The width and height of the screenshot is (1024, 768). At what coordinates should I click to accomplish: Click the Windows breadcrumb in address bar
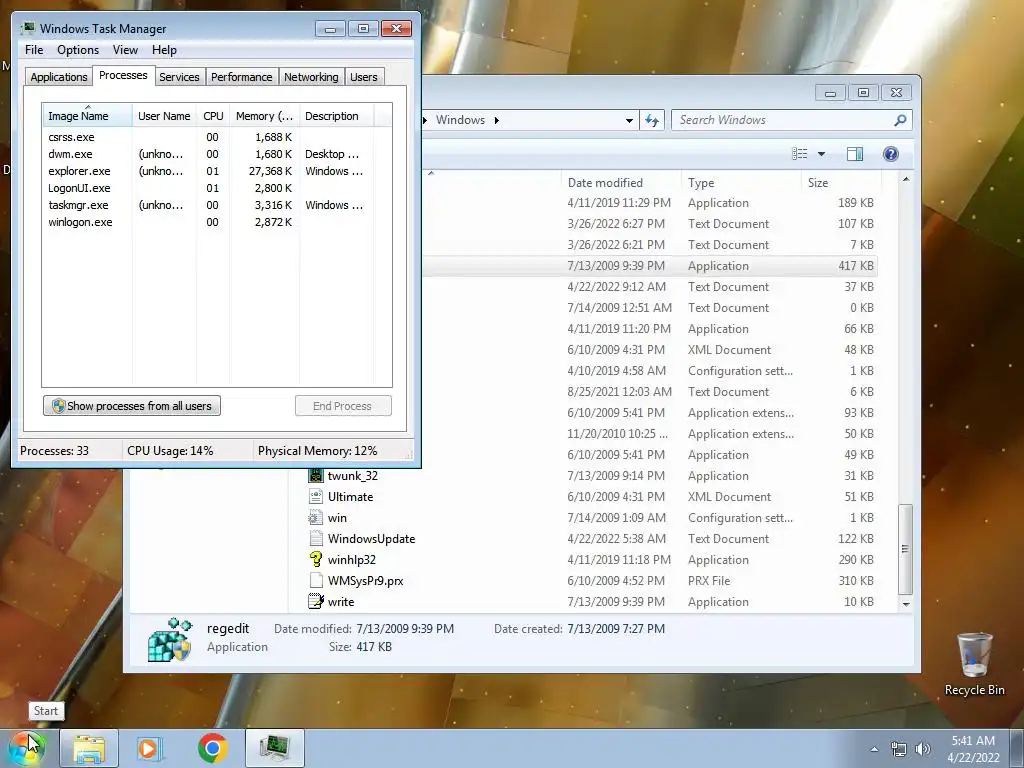point(460,120)
